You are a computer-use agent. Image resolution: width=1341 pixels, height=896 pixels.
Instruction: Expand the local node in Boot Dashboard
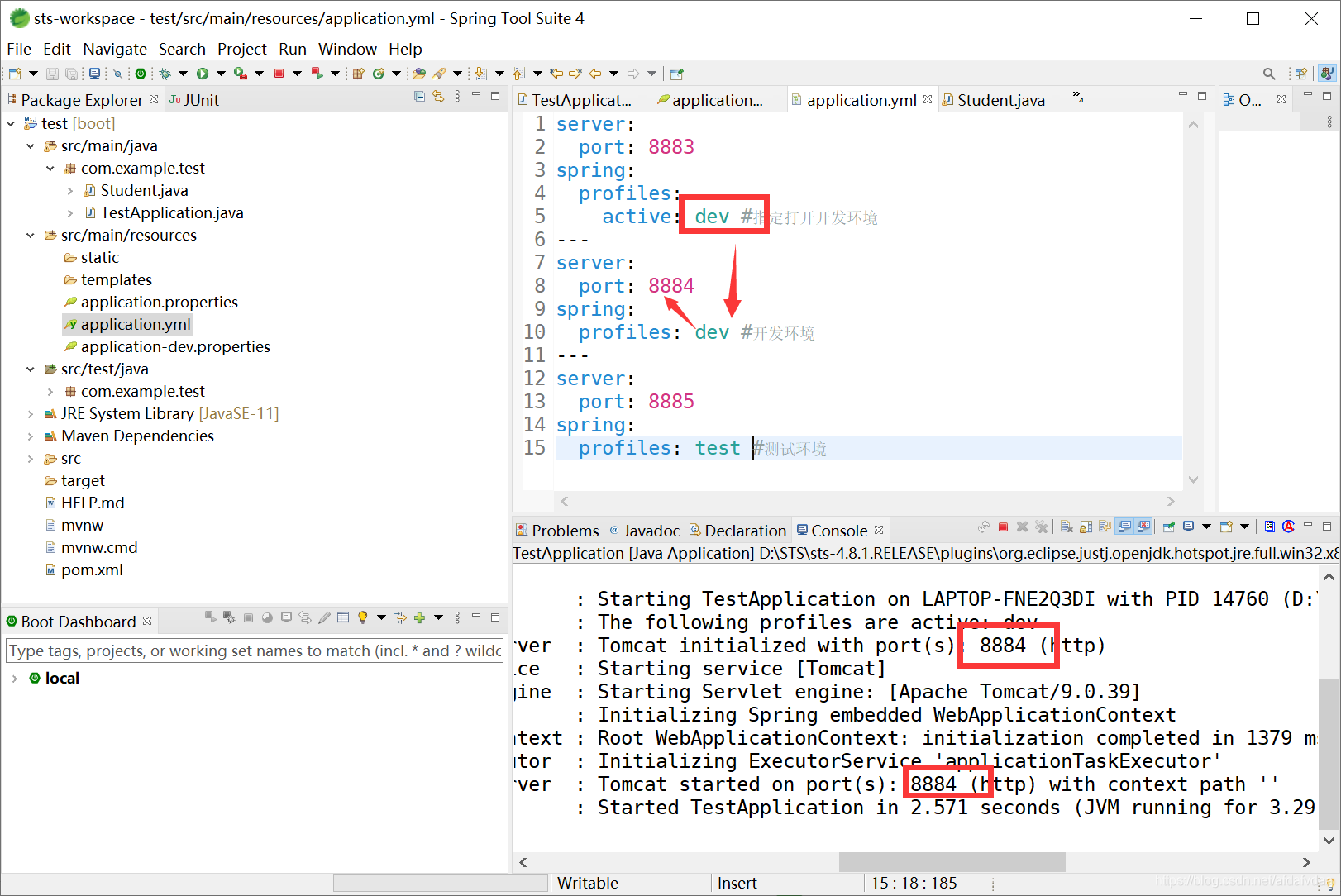(14, 678)
